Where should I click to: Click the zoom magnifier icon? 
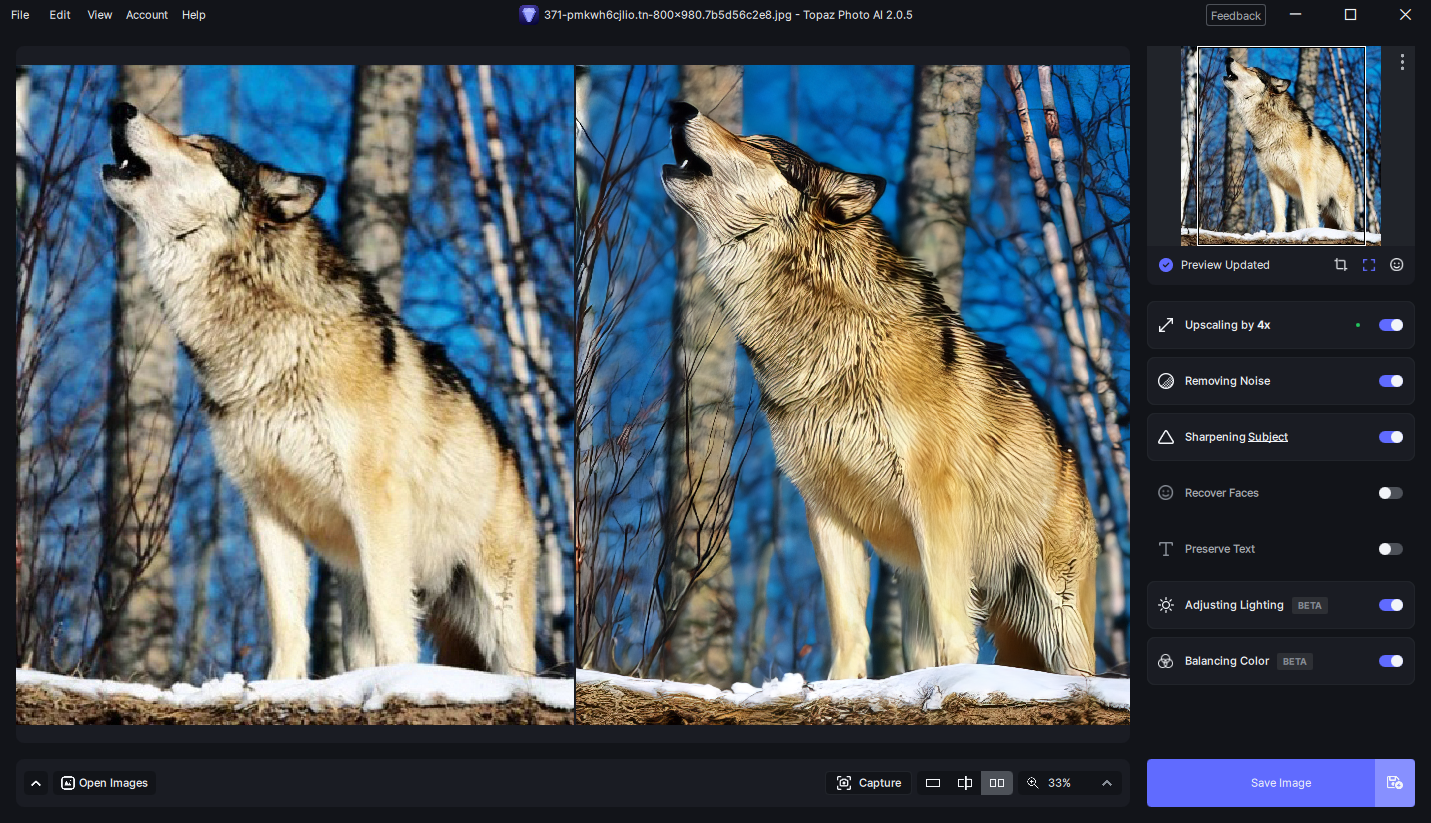[1032, 783]
